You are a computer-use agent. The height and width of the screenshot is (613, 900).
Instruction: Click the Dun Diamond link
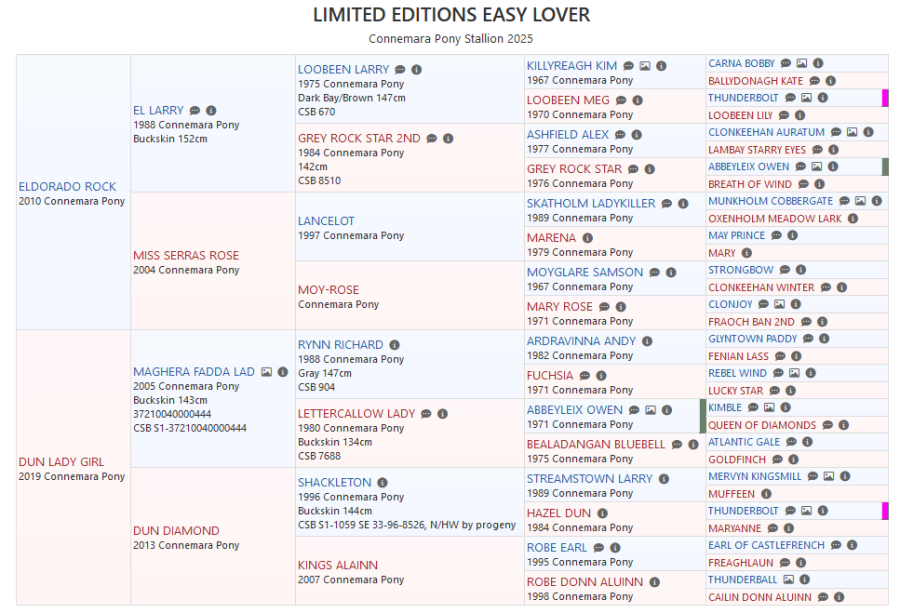tap(176, 531)
